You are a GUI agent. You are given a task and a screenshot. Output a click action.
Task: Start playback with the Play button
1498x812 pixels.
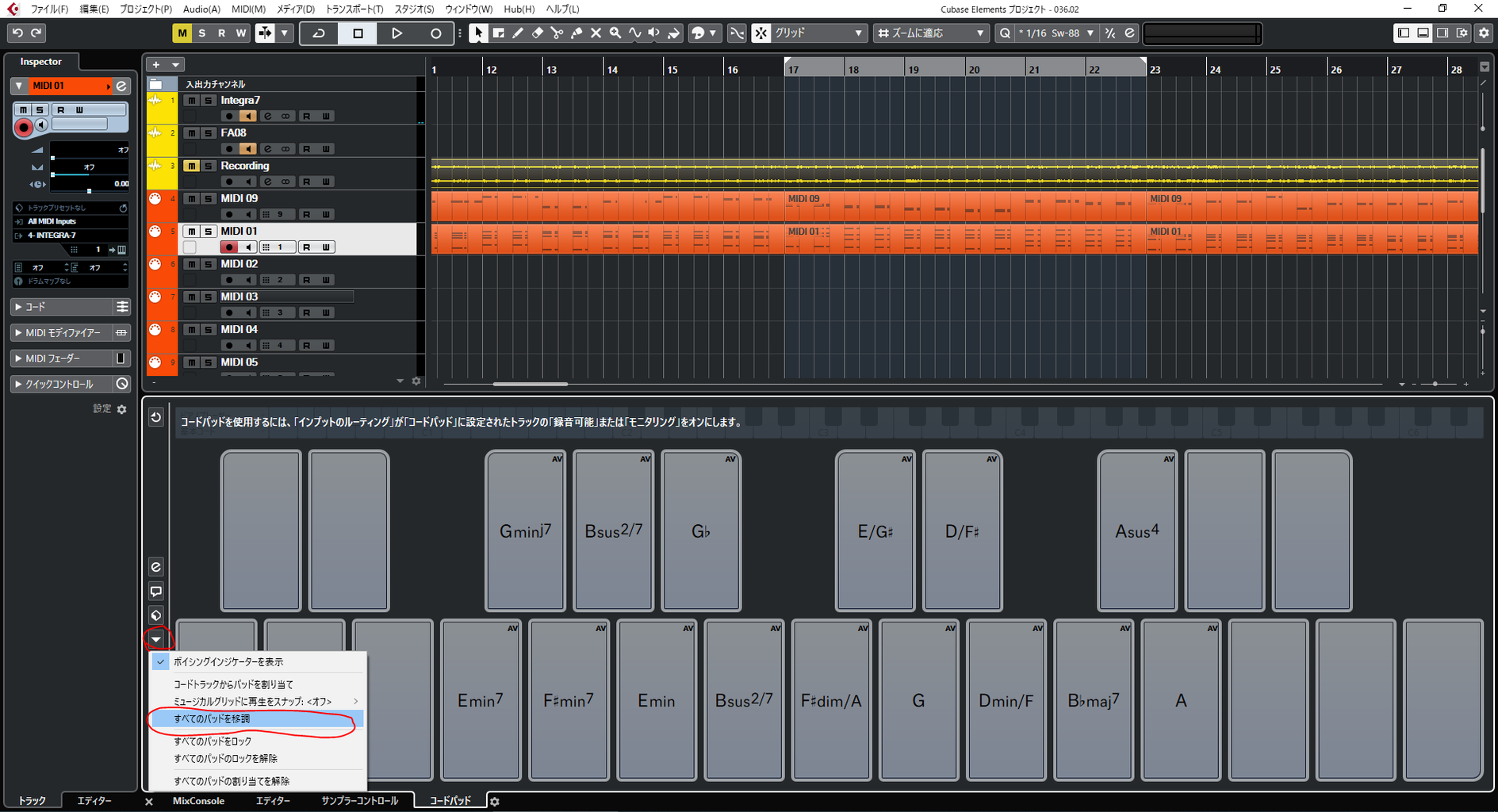click(x=397, y=33)
